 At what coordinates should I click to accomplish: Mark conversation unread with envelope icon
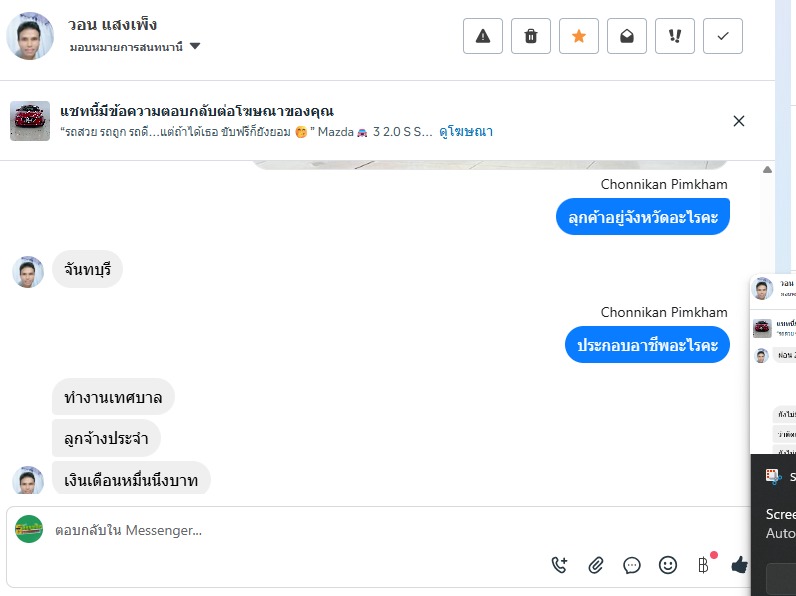[x=627, y=36]
